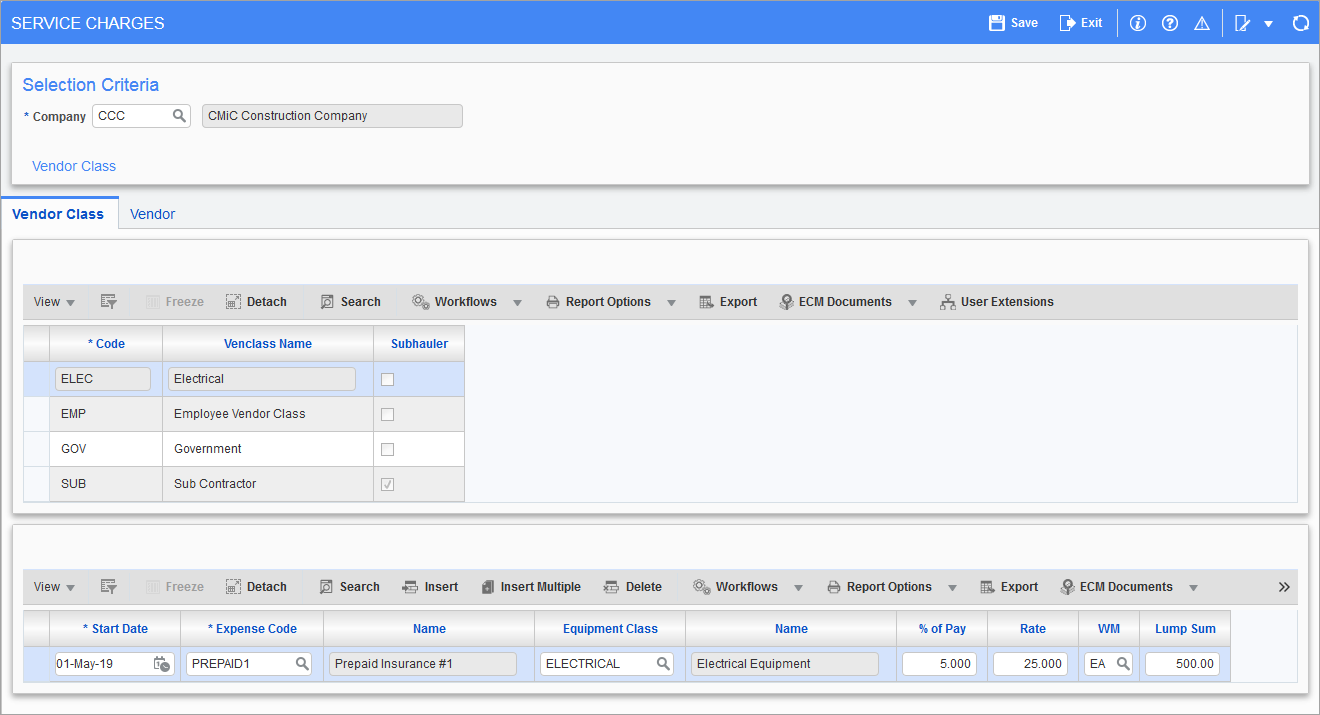Click the Lump Sum input field

pos(1182,664)
